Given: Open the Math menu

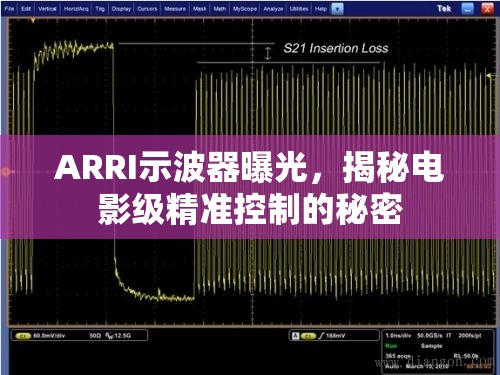Looking at the screenshot, I should click(x=219, y=9).
